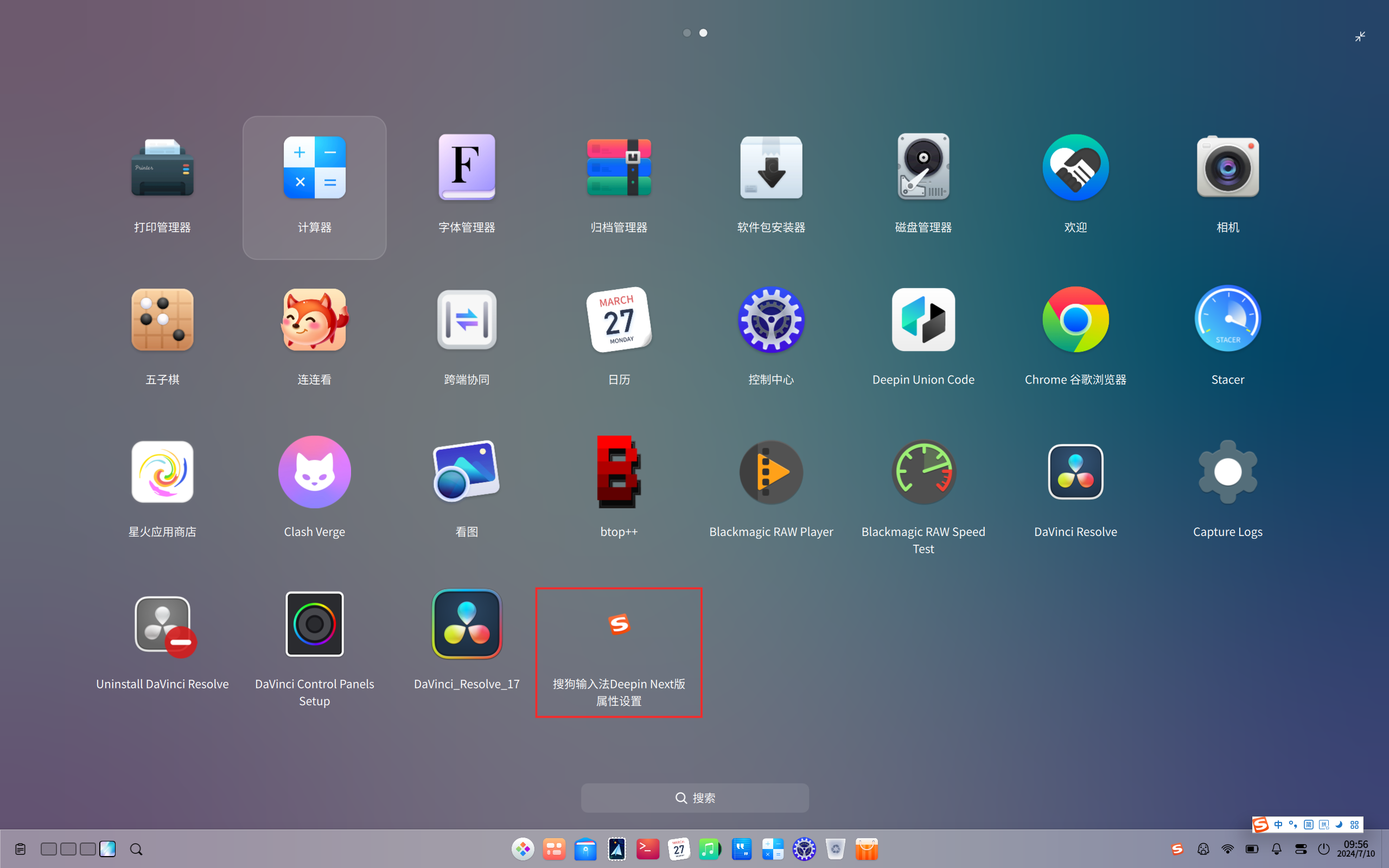Open the power button in tray

(x=1323, y=848)
